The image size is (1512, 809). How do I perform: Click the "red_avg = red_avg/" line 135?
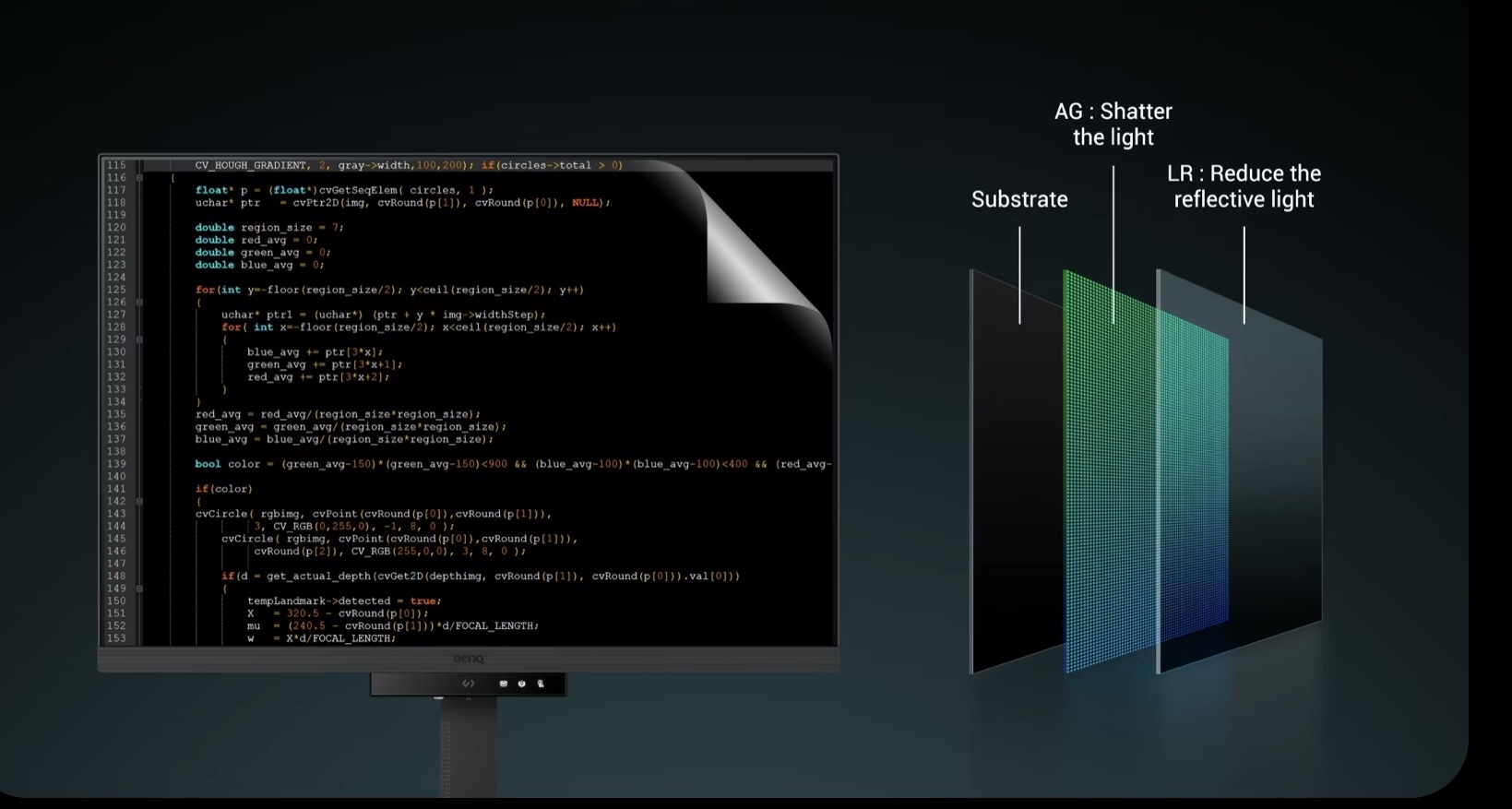(x=338, y=414)
